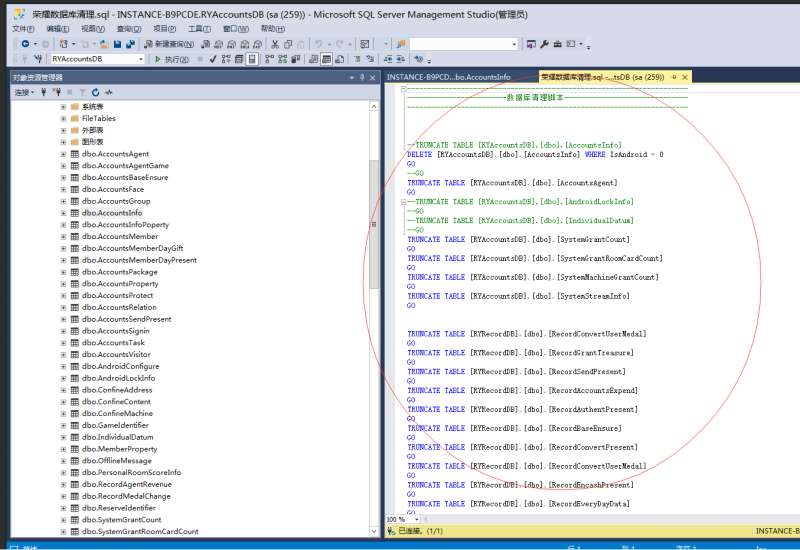Expand the dbo.AccountsAgent table node
Image resolution: width=800 pixels, height=550 pixels.
(63, 154)
